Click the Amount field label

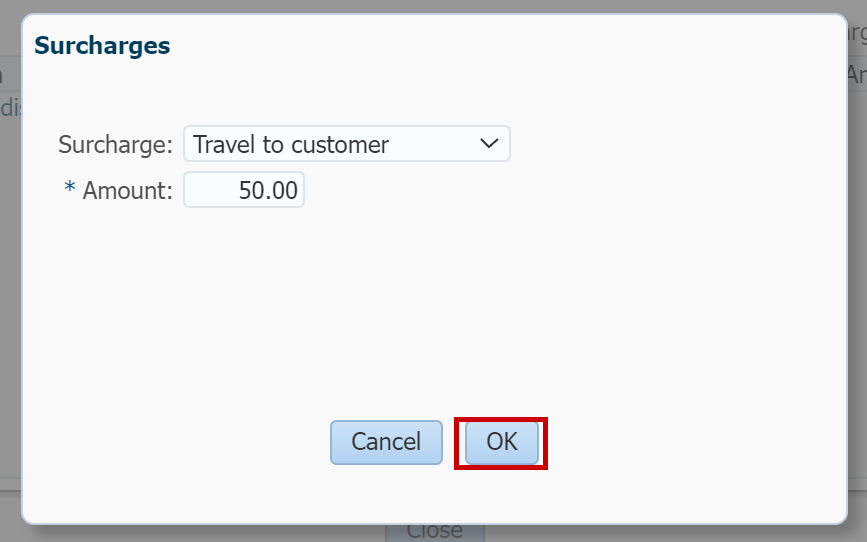127,190
